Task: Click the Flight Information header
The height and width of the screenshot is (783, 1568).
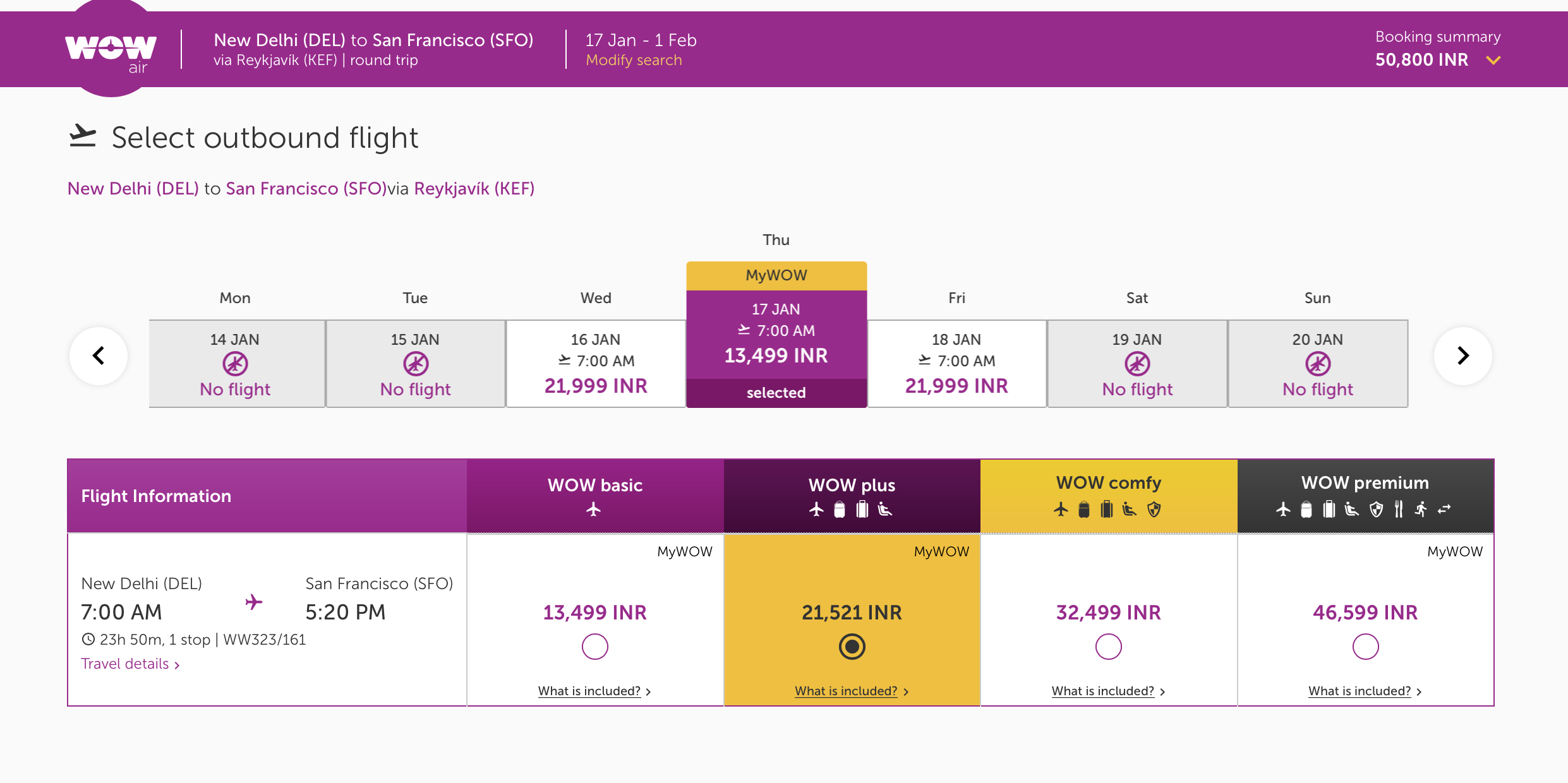Action: pyautogui.click(x=267, y=496)
